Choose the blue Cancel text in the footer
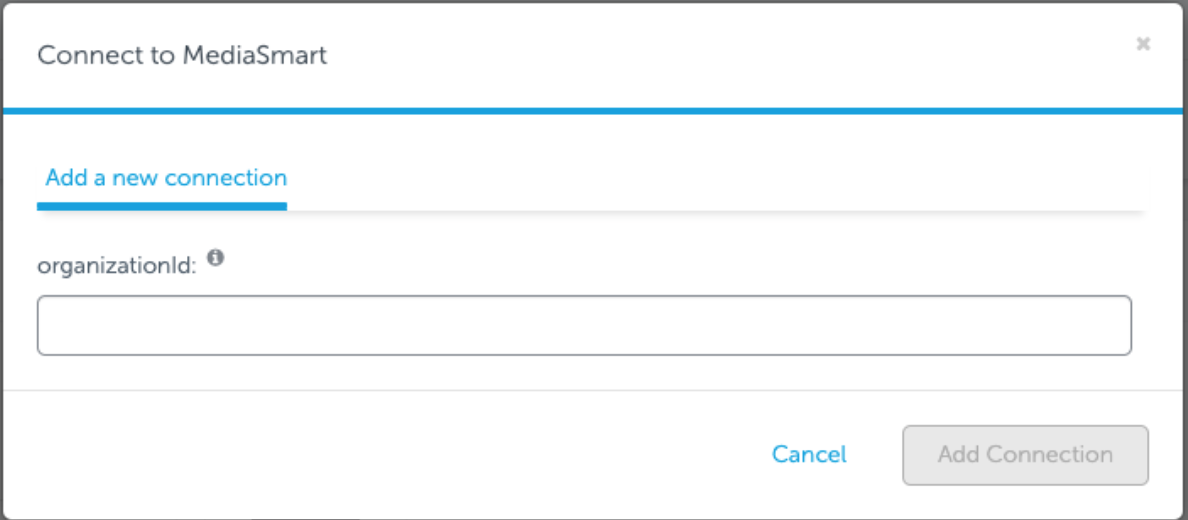Viewport: 1188px width, 520px height. 809,455
